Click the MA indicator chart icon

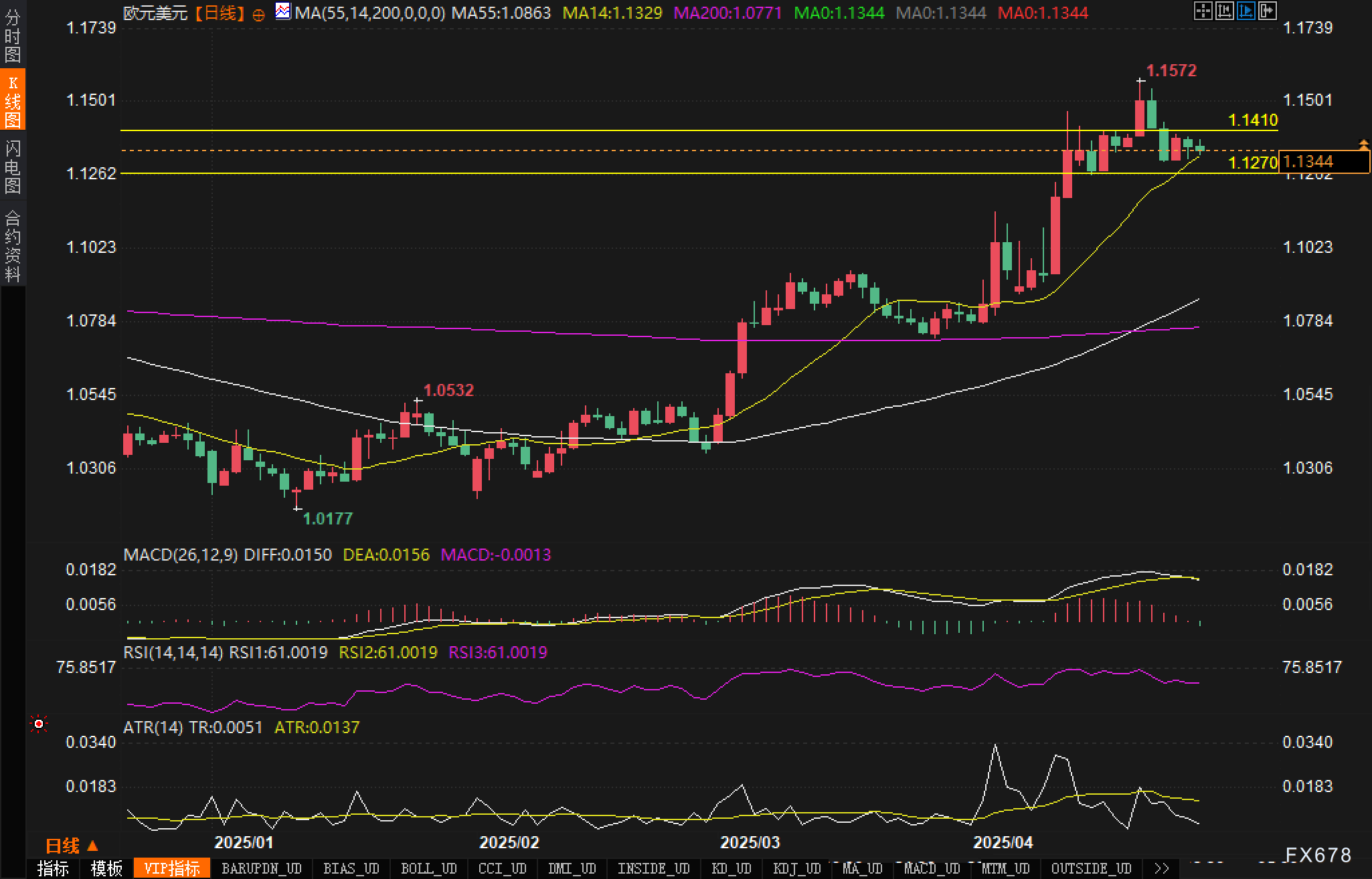coord(283,11)
